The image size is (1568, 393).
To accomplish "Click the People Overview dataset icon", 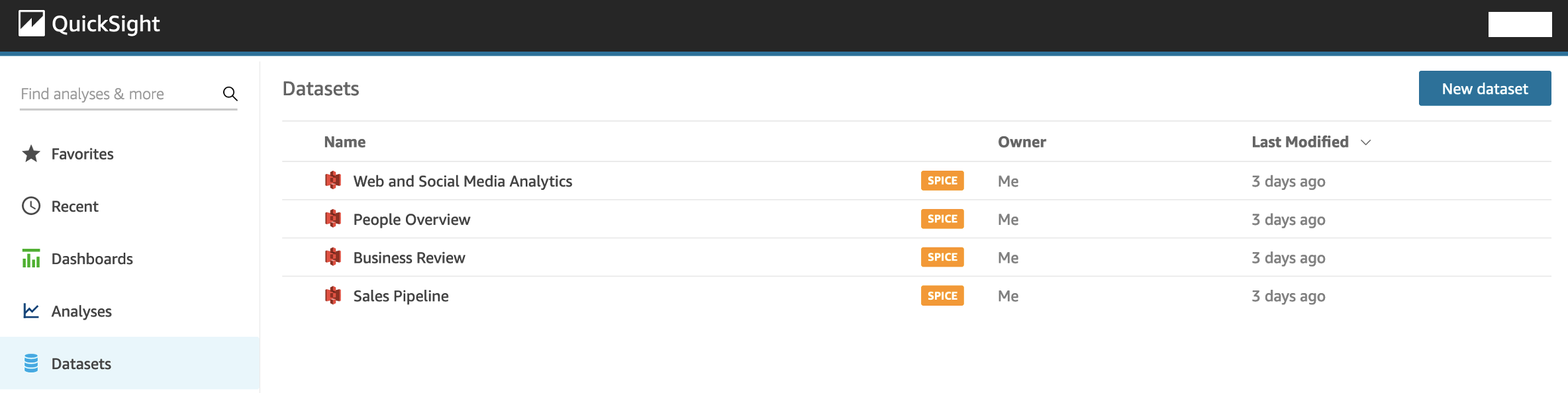I will (x=333, y=219).
